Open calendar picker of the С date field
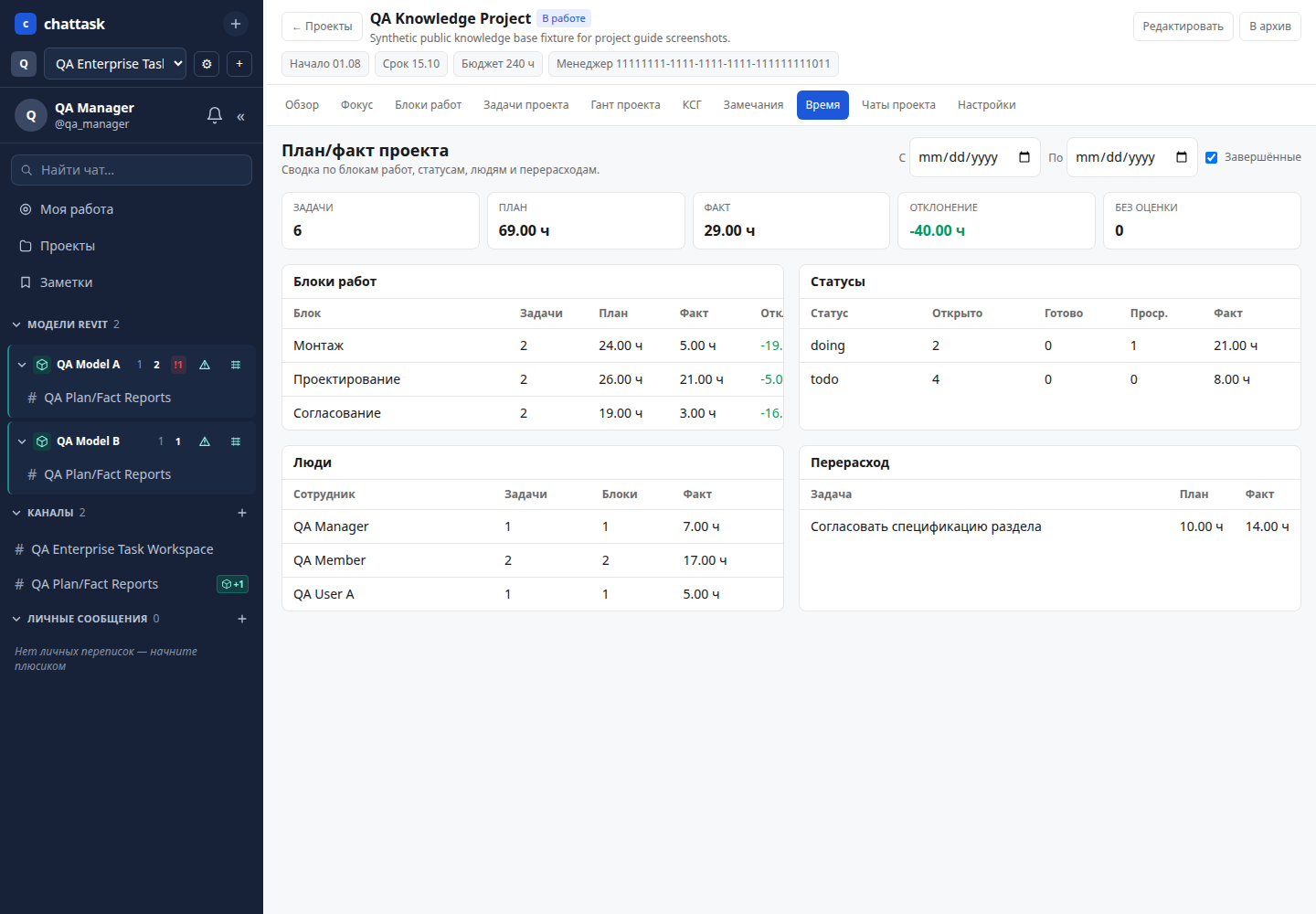The image size is (1316, 914). pyautogui.click(x=1024, y=157)
